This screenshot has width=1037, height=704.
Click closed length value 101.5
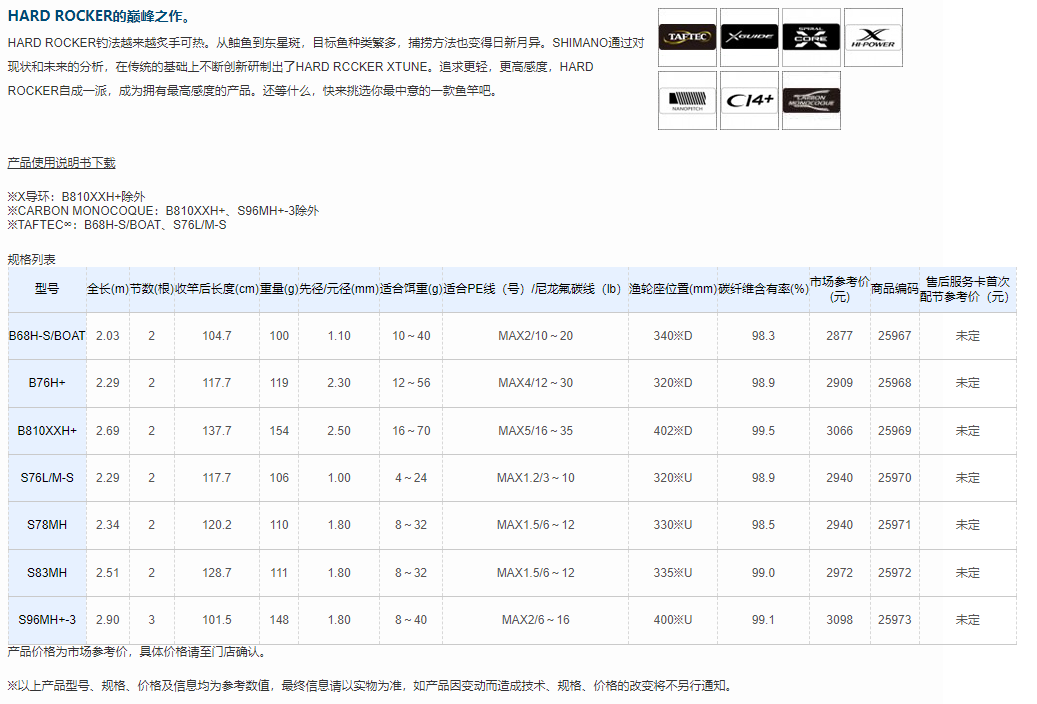tap(217, 620)
